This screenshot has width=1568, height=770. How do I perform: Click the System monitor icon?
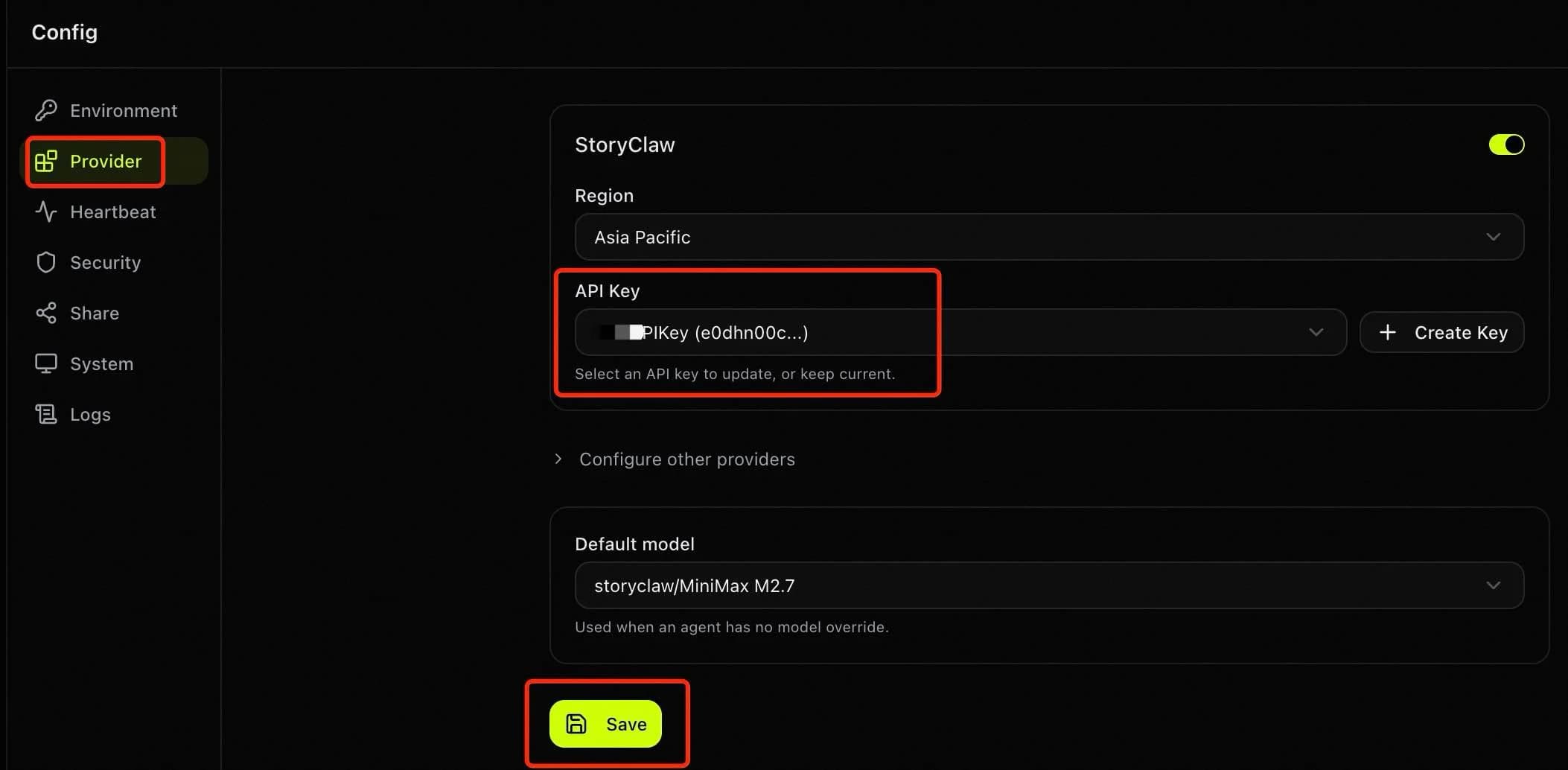pos(46,363)
